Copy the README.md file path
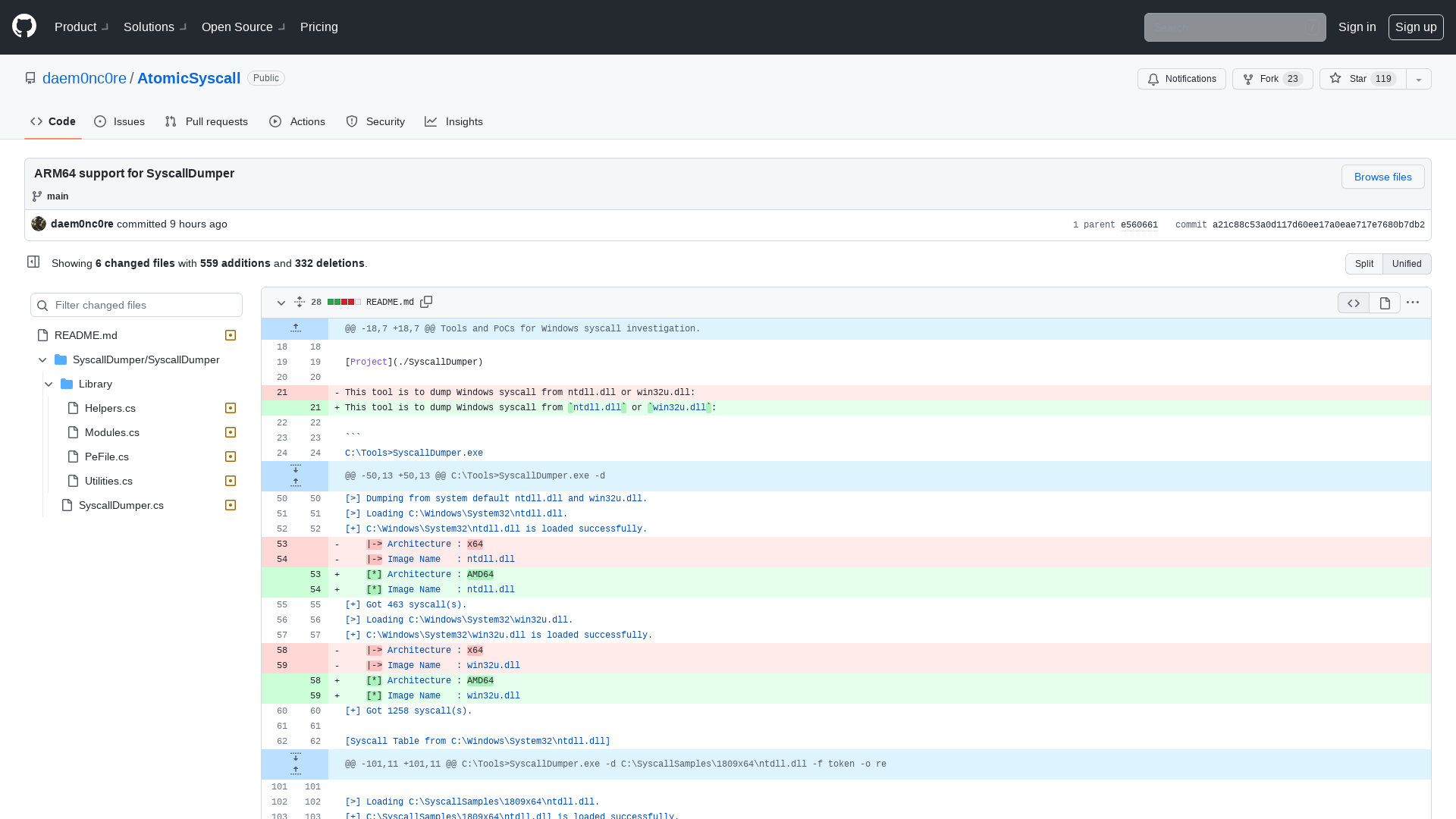This screenshot has height=819, width=1456. coord(426,301)
